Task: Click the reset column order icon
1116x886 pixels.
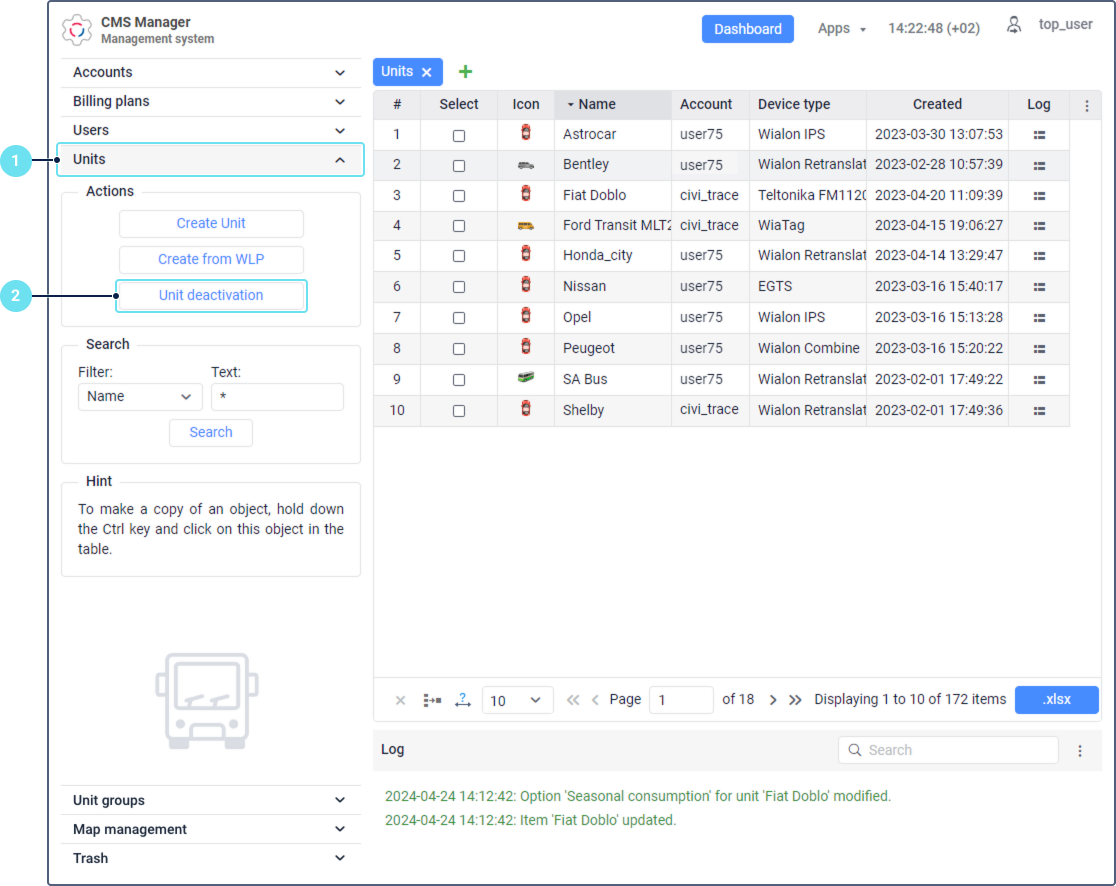Action: [432, 700]
